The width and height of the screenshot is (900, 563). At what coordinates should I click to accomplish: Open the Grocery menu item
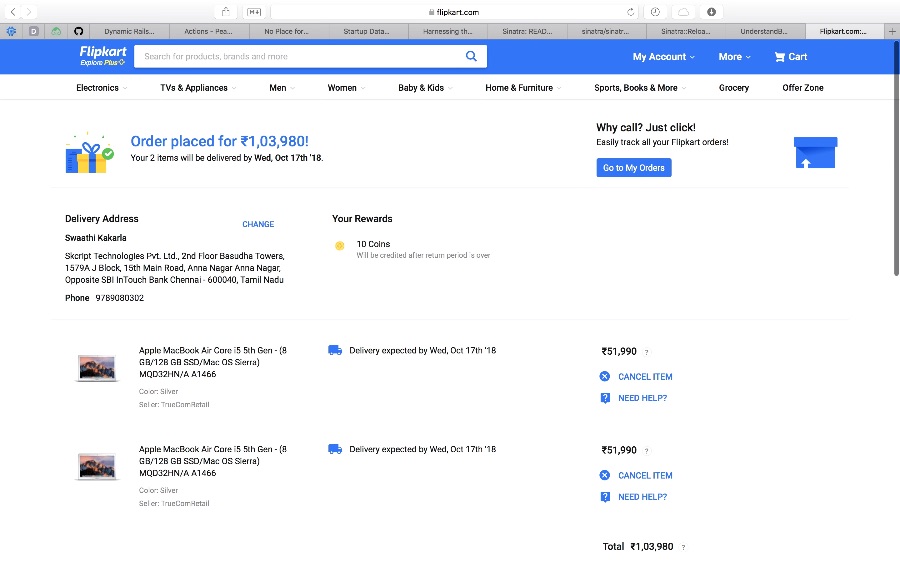pos(734,88)
